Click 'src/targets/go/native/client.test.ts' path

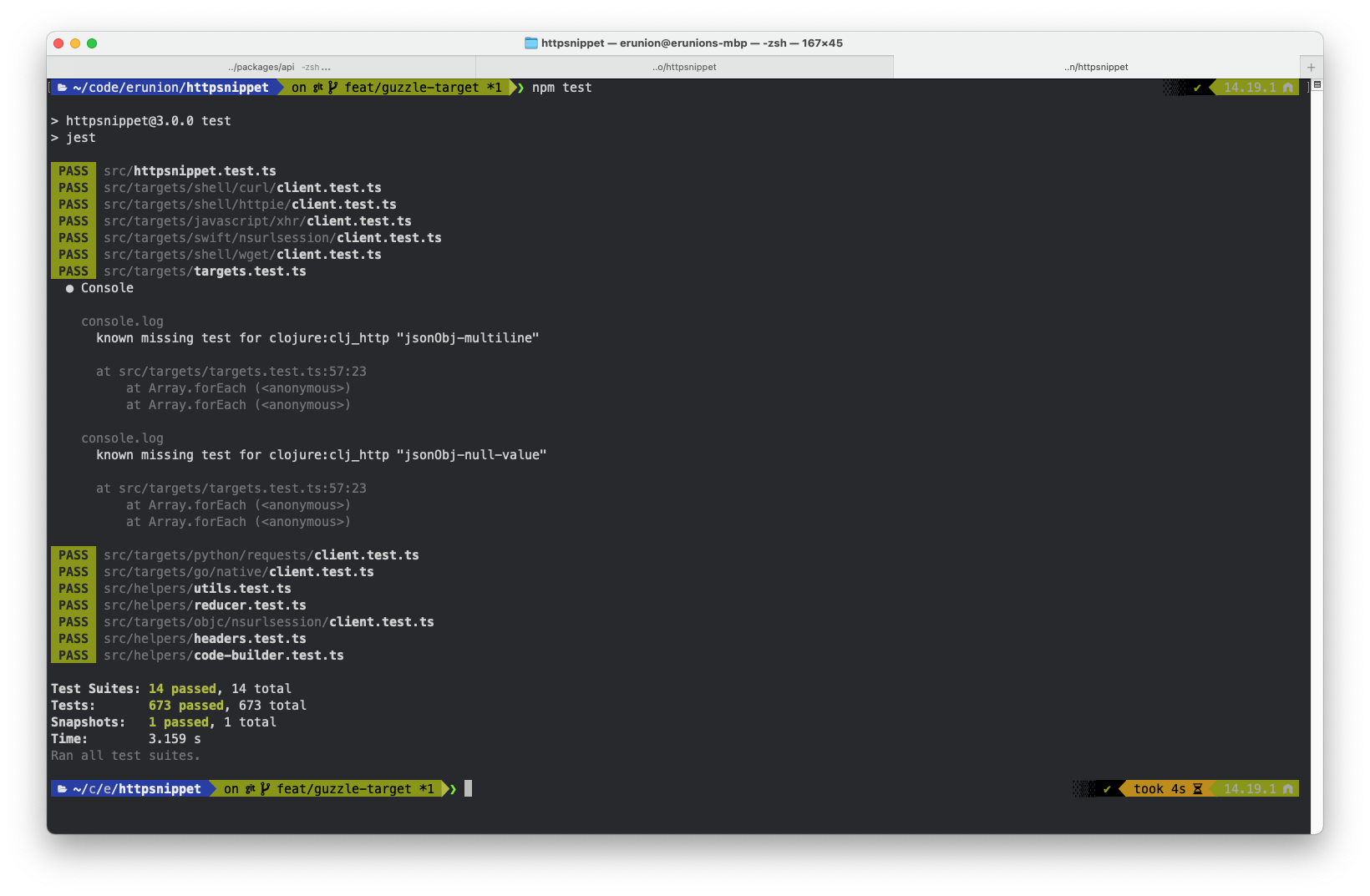[x=239, y=572]
